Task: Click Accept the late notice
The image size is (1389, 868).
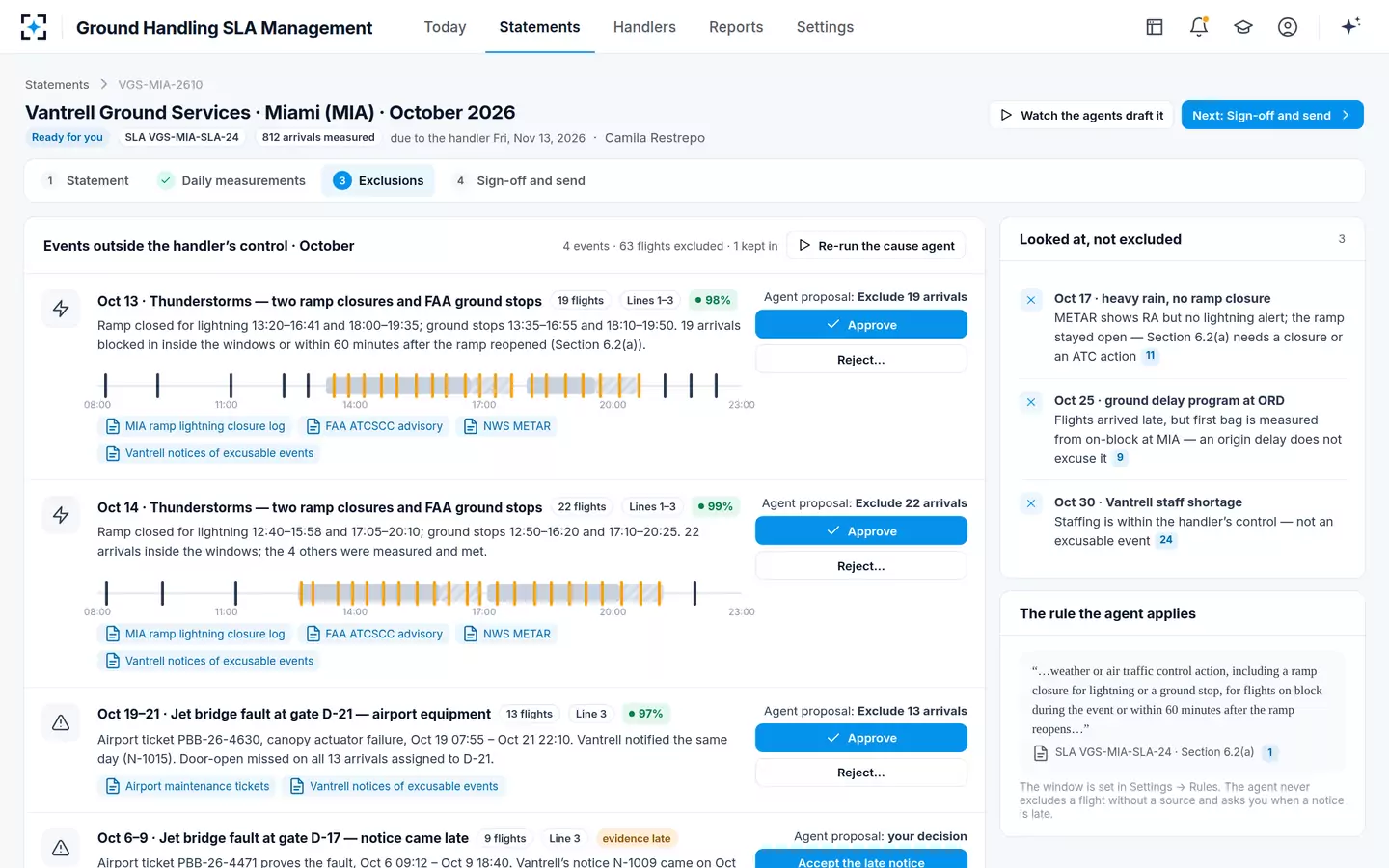Action: tap(860, 859)
